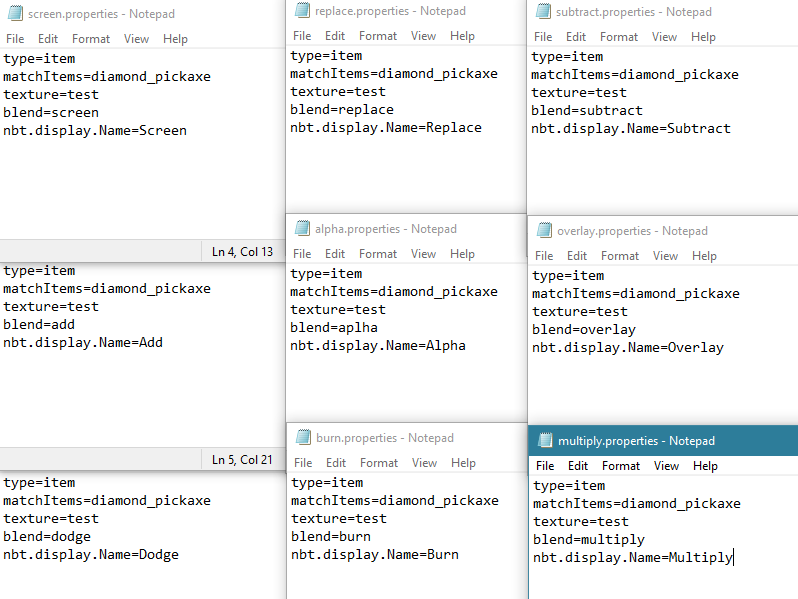Open Edit menu in screen.properties window
This screenshot has height=599, width=798.
pyautogui.click(x=48, y=39)
